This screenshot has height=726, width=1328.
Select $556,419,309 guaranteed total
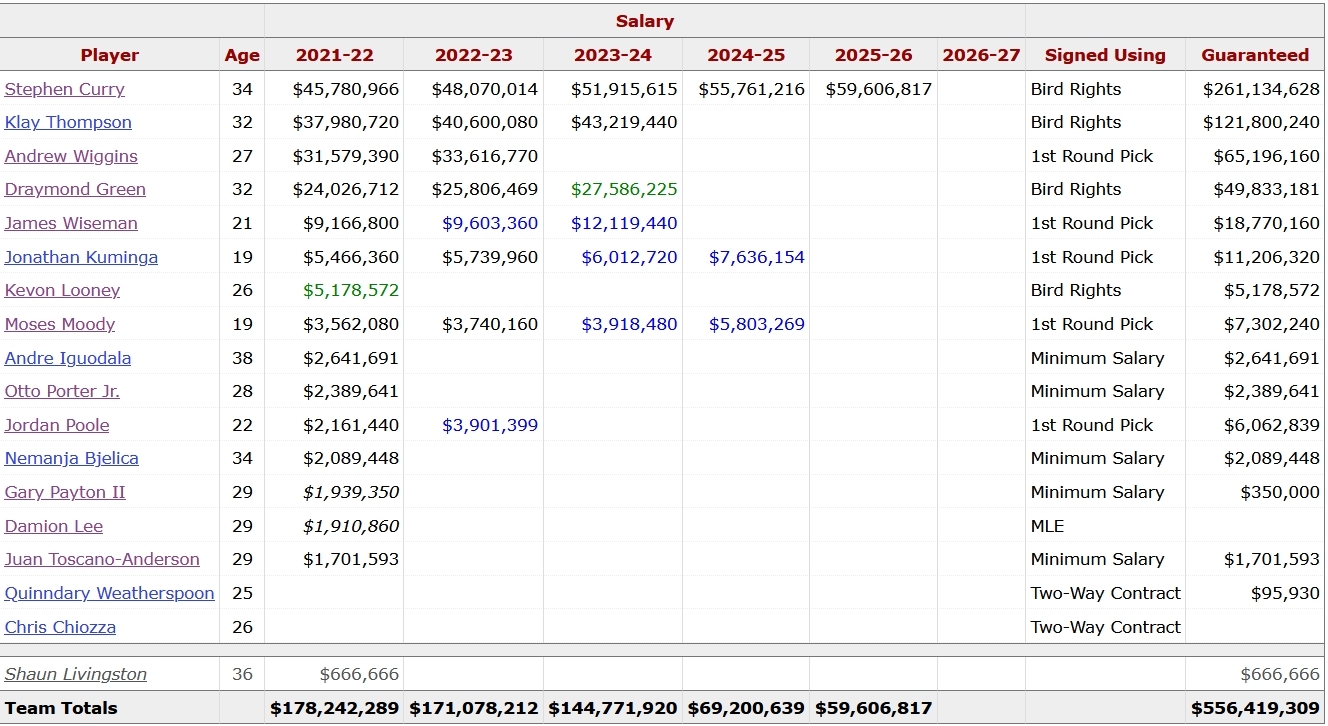[1255, 708]
